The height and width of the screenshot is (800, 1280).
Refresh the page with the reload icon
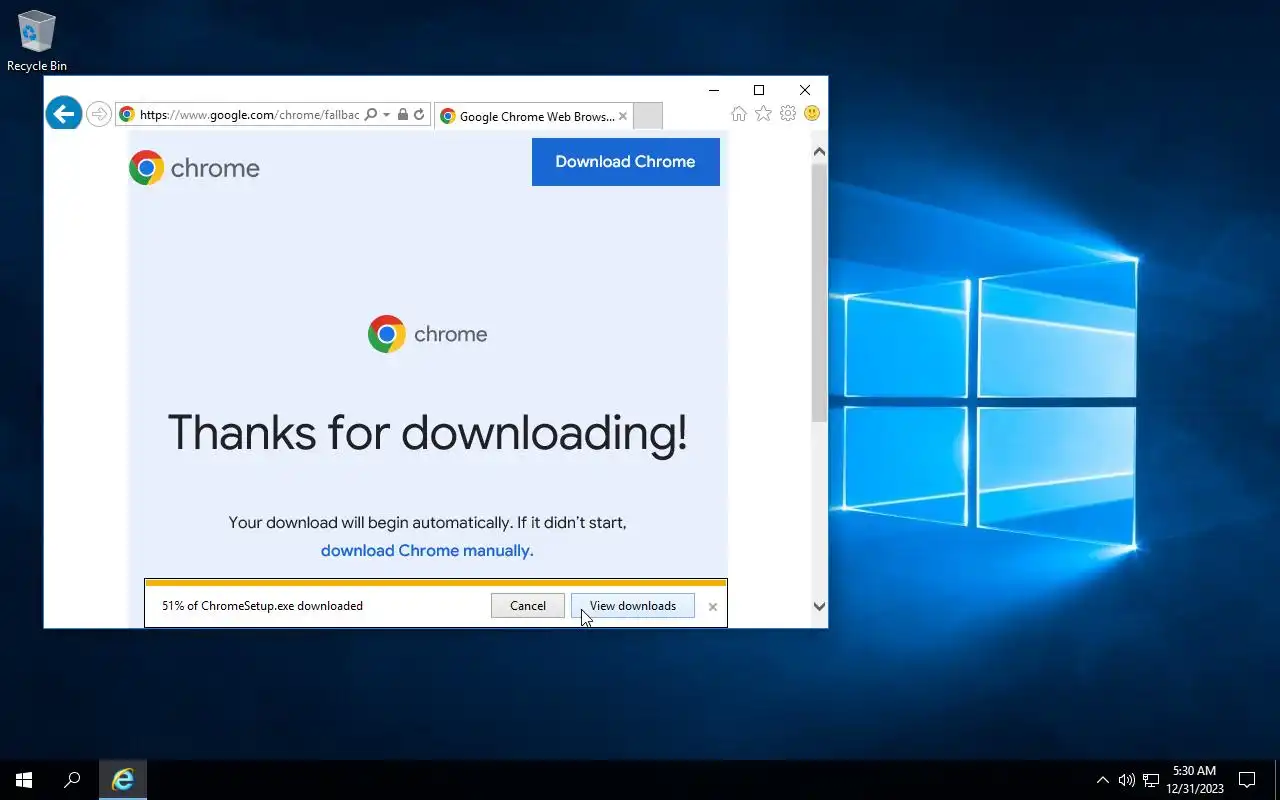419,115
